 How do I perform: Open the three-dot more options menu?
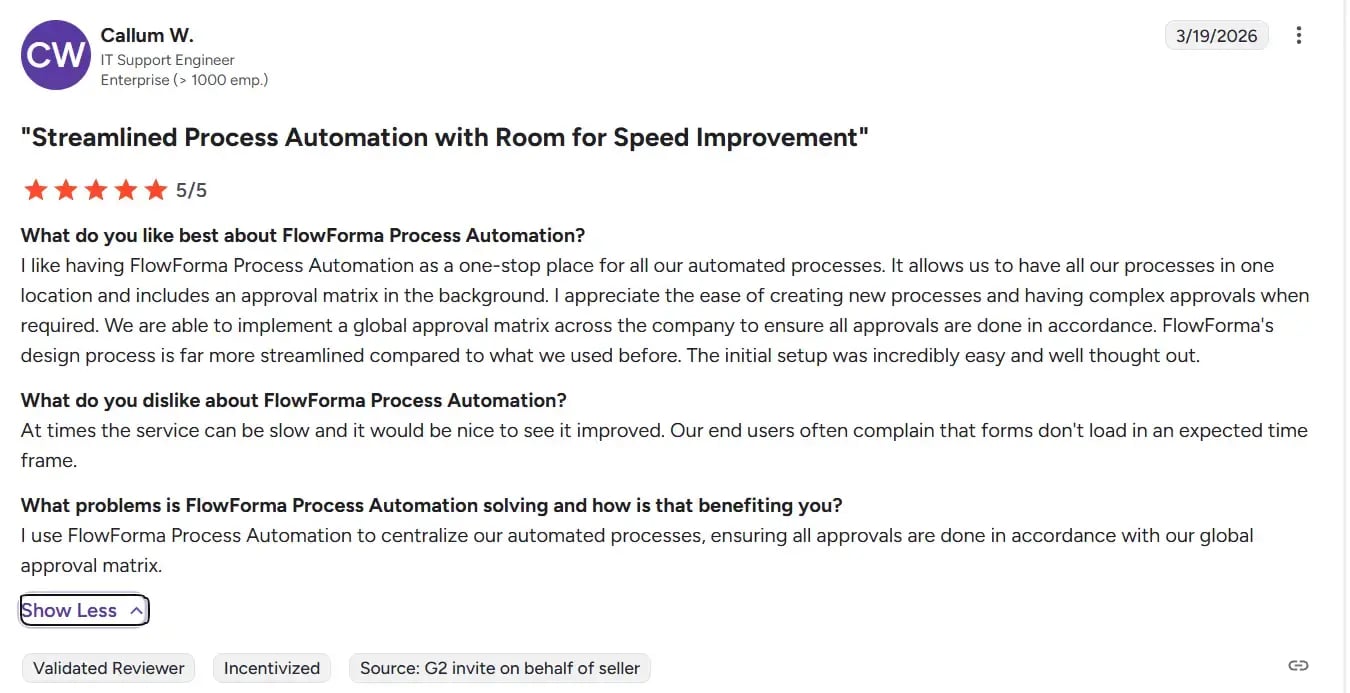coord(1299,36)
